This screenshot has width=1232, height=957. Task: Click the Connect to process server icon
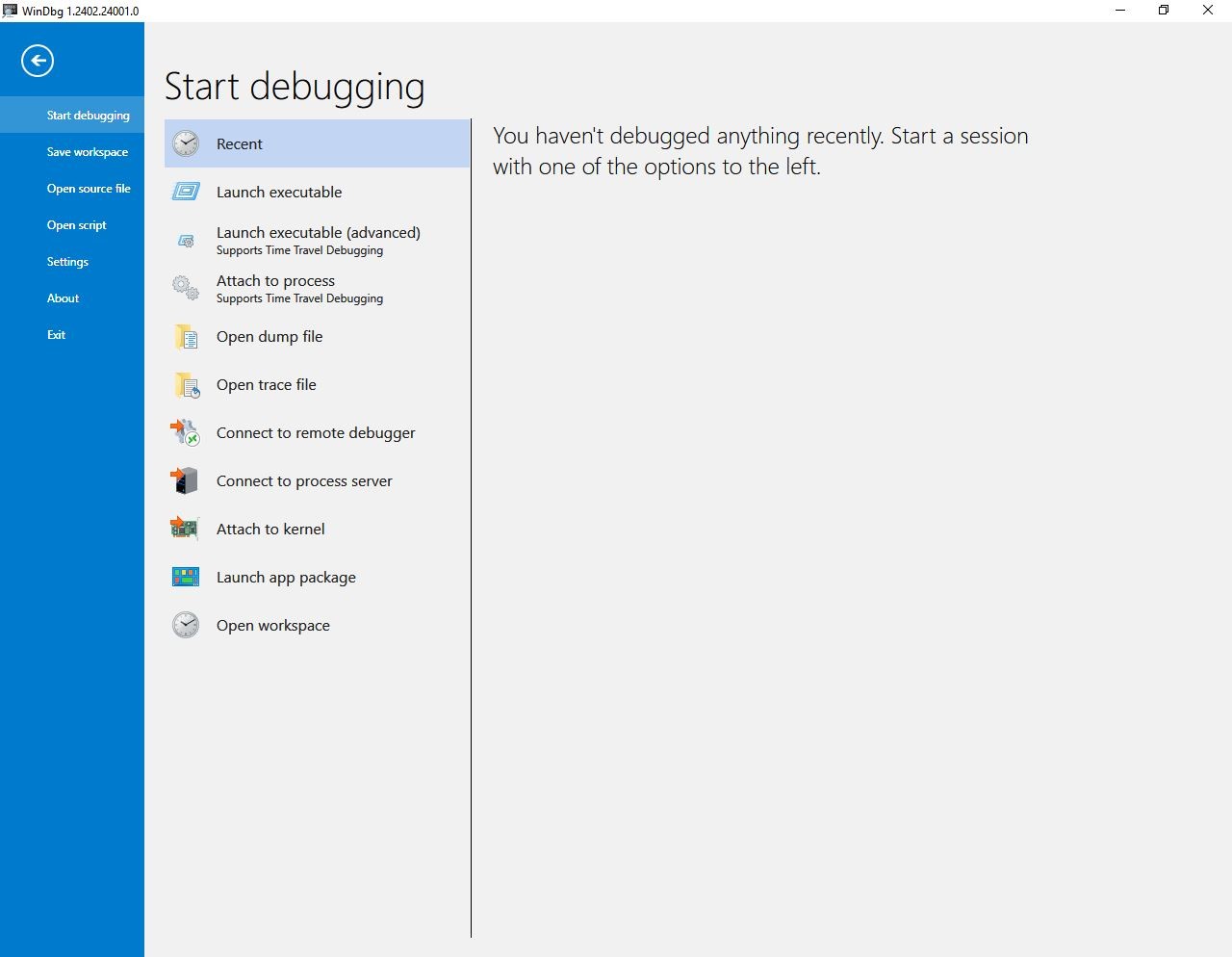pos(184,480)
